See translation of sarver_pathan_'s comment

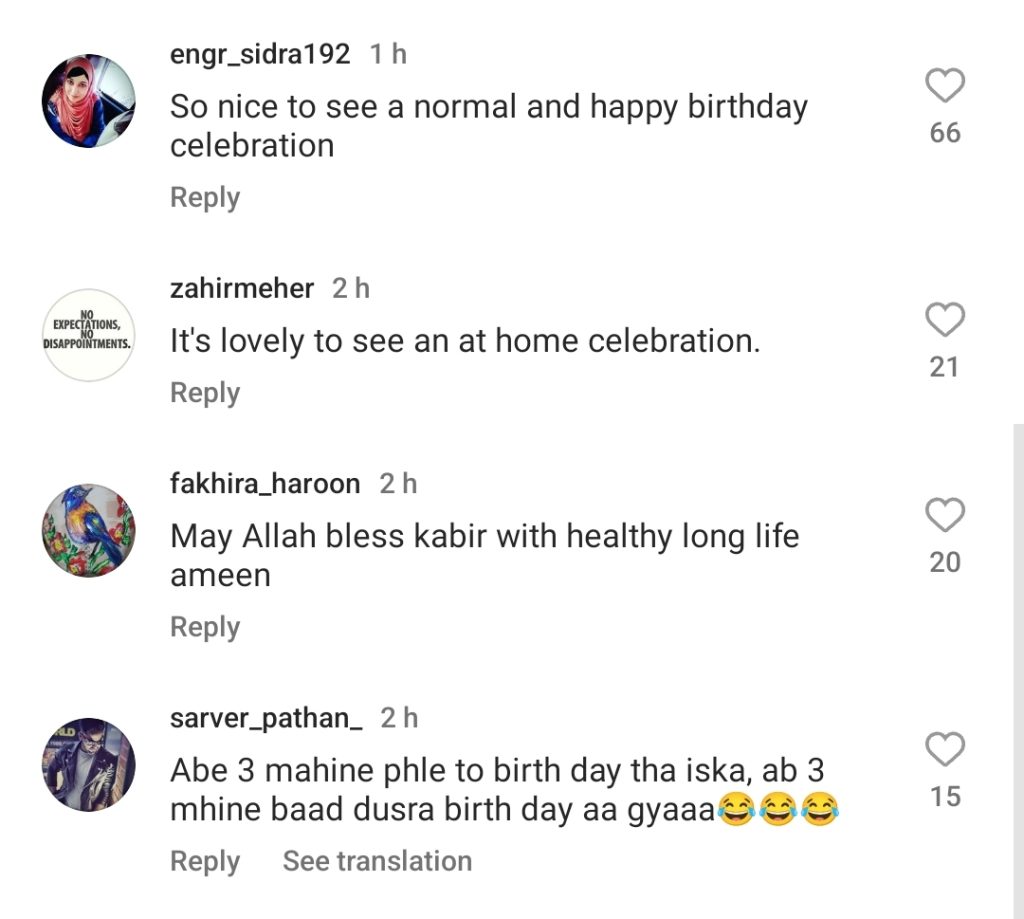pyautogui.click(x=377, y=861)
